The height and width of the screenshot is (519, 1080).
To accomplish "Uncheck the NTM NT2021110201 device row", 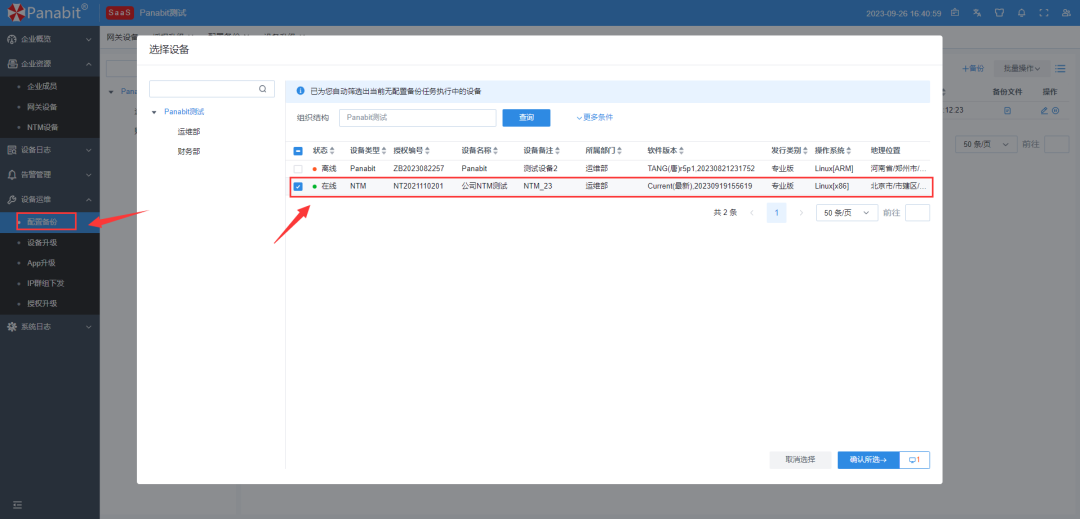I will [x=298, y=186].
